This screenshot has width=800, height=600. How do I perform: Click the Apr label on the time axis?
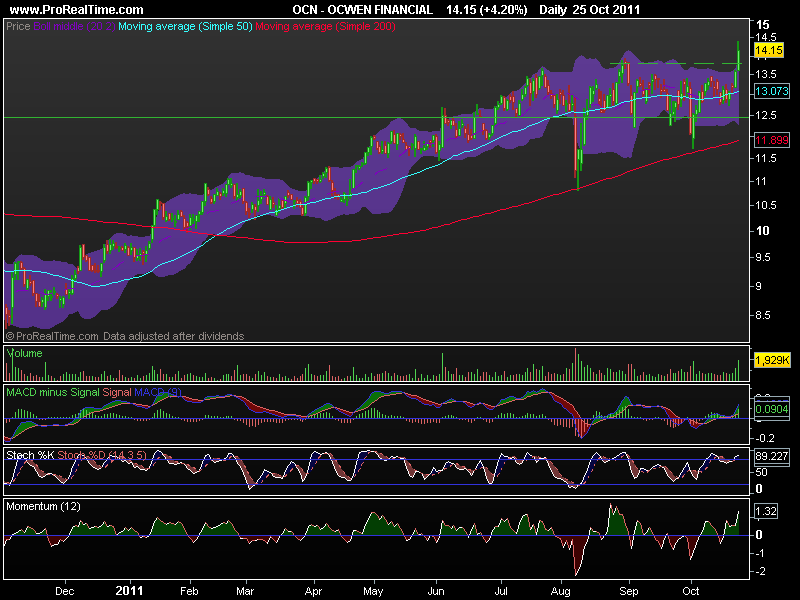pyautogui.click(x=313, y=591)
